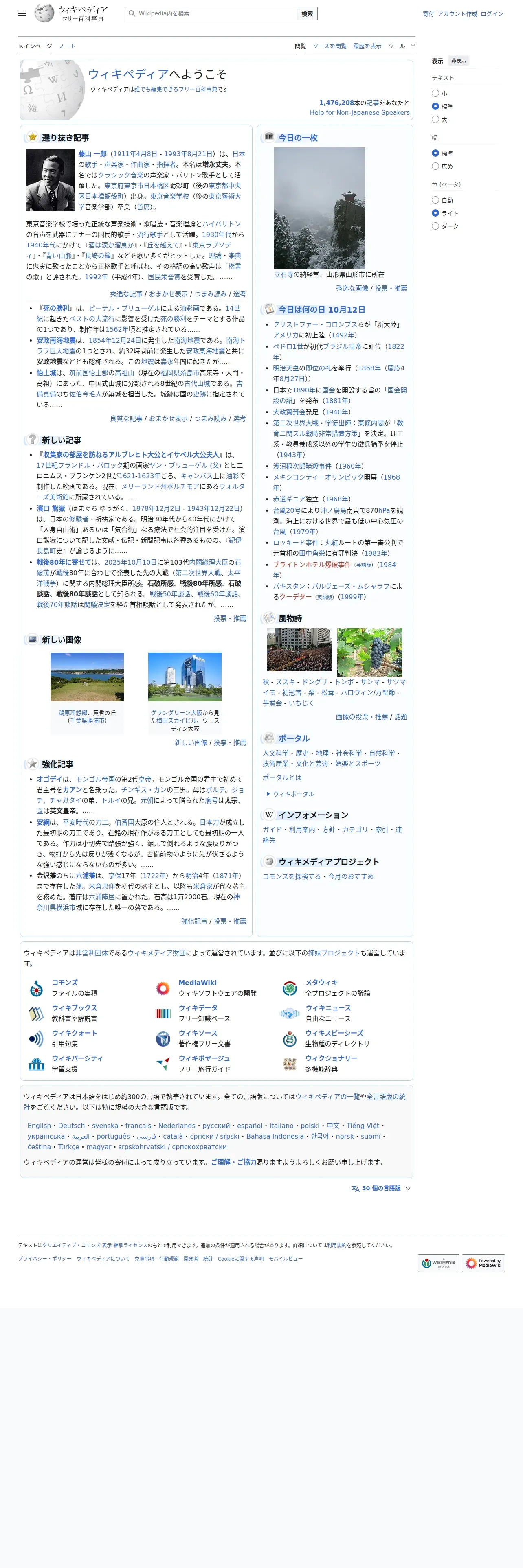Click the Wikibooks icon
The image size is (523, 1568).
37,1014
